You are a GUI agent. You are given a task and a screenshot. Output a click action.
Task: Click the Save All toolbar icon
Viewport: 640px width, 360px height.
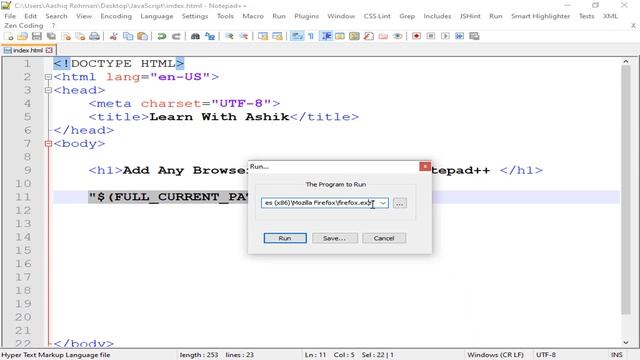(51, 36)
